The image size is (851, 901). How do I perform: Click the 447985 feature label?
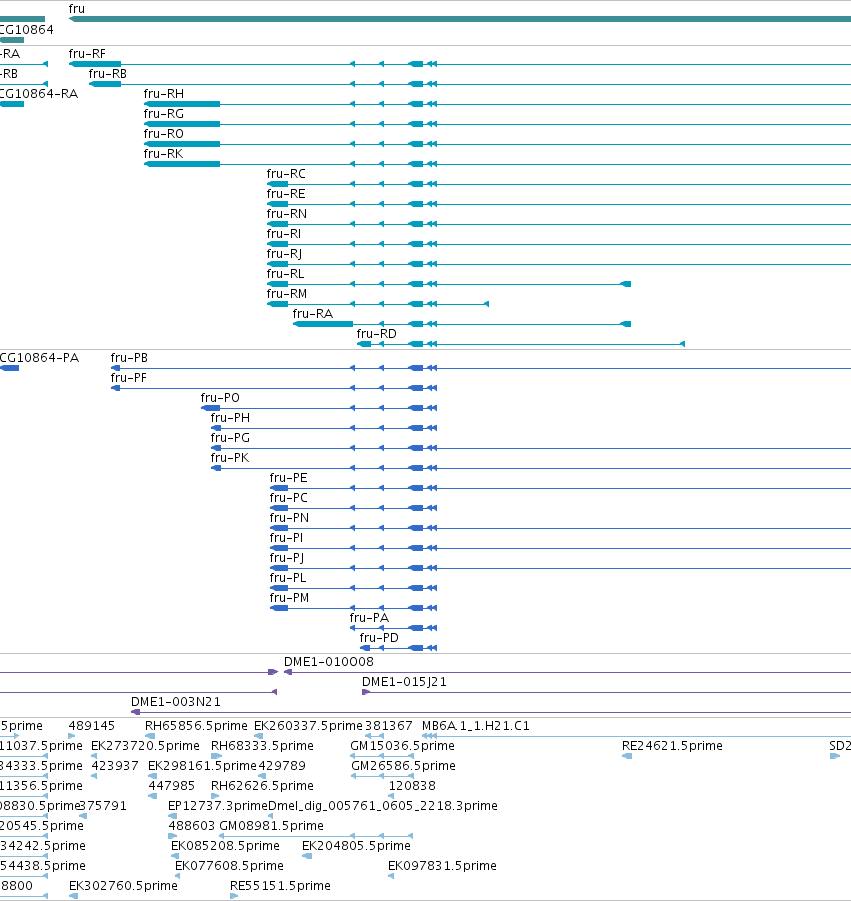tap(172, 786)
